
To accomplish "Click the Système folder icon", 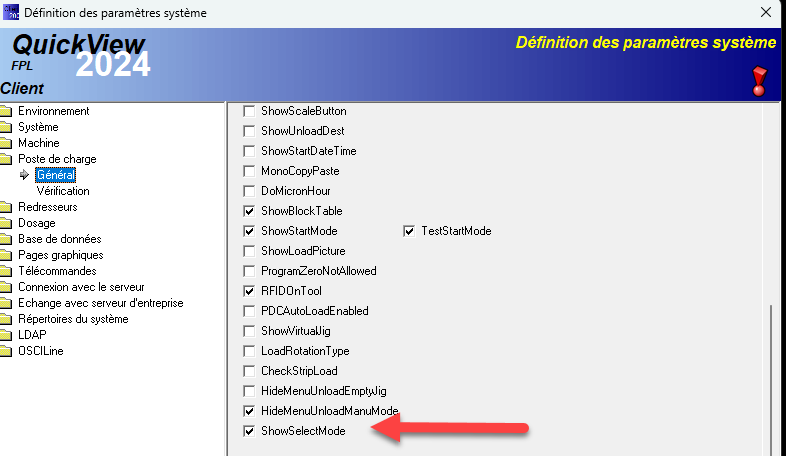I will click(6, 127).
